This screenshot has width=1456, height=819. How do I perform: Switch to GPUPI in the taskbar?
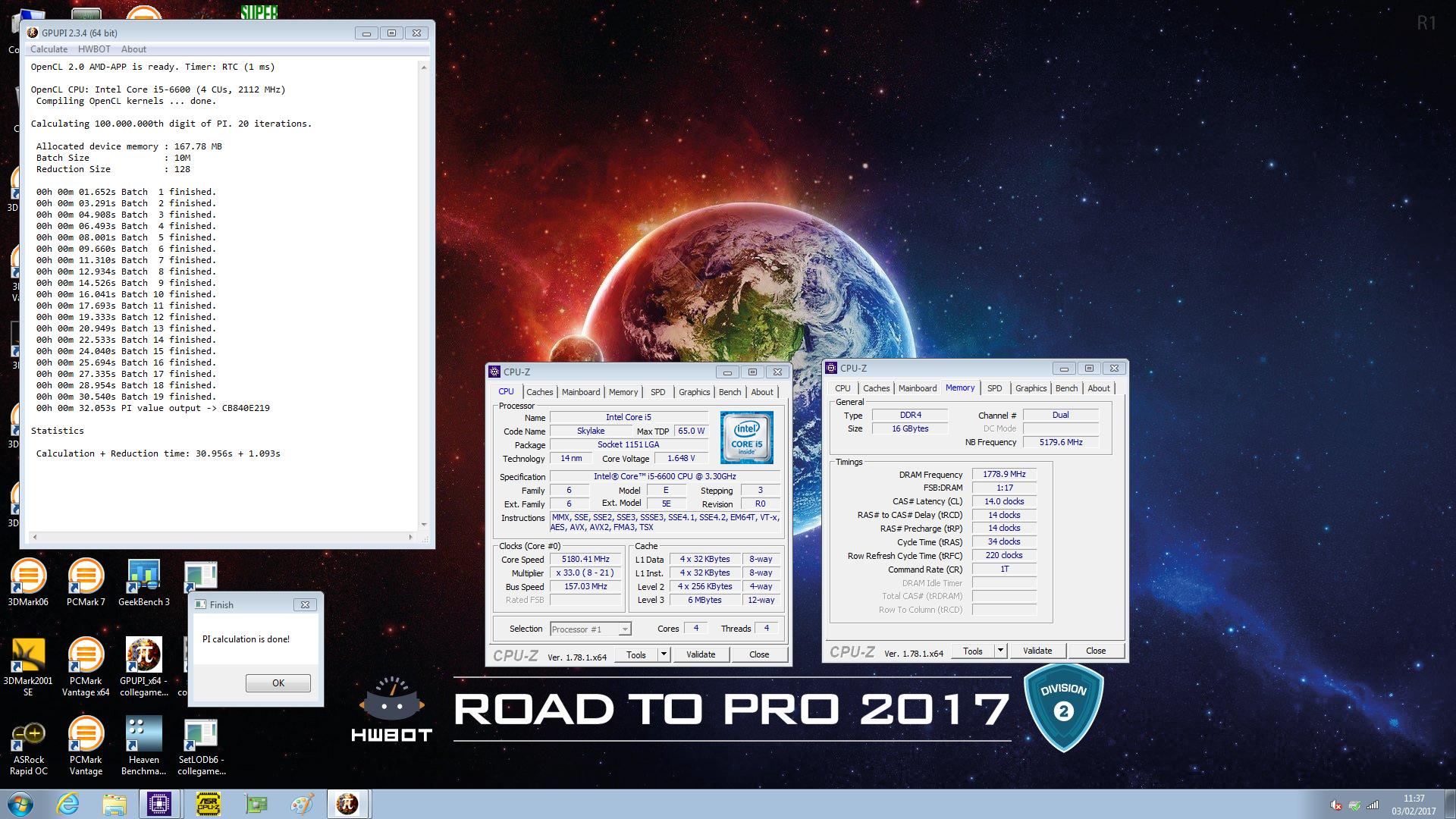(348, 804)
